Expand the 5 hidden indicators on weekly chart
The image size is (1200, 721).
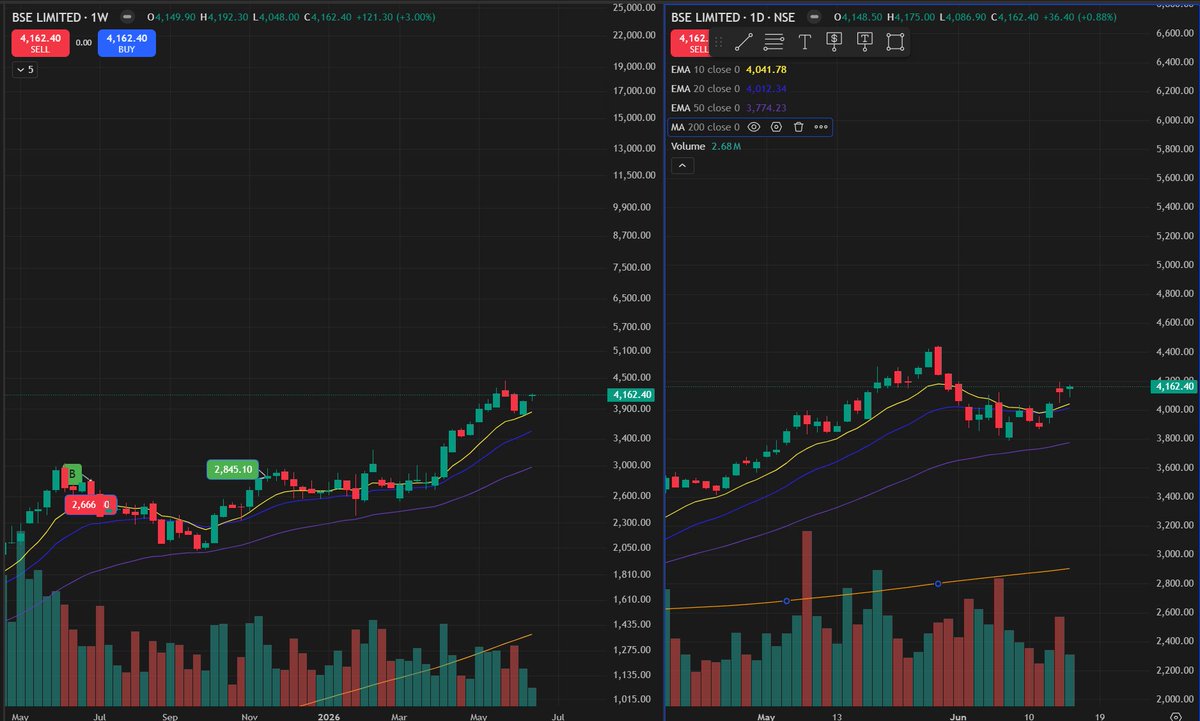[24, 70]
